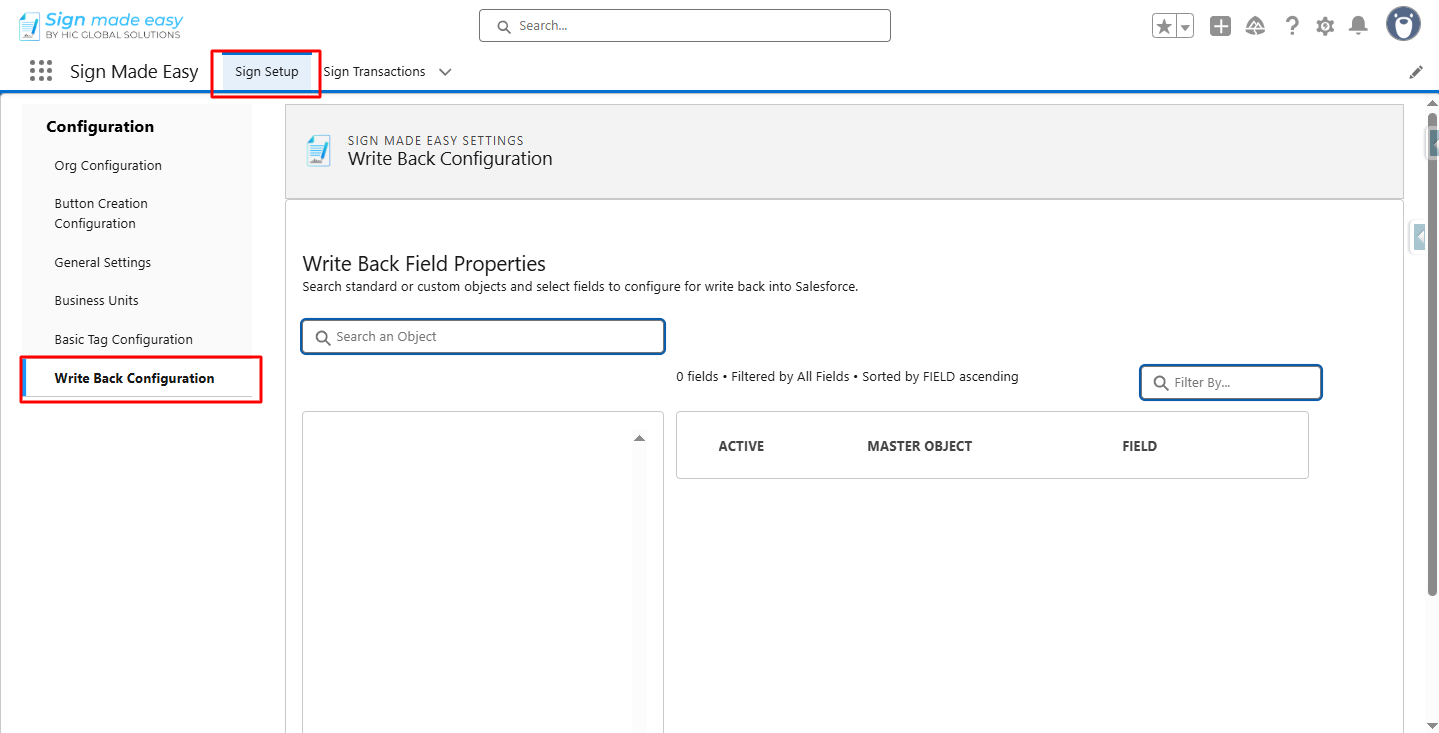The width and height of the screenshot is (1439, 733).
Task: Click the Favorites star icon
Action: [1164, 26]
